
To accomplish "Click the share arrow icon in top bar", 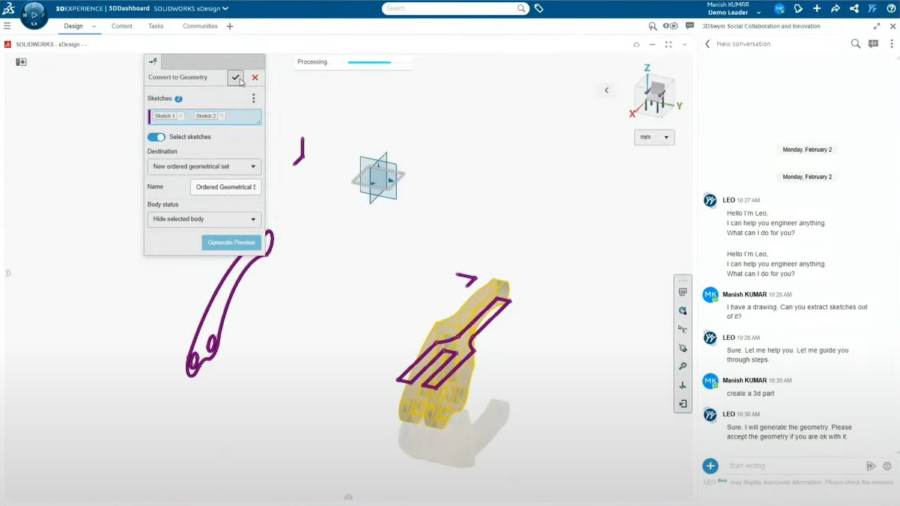I will (835, 8).
